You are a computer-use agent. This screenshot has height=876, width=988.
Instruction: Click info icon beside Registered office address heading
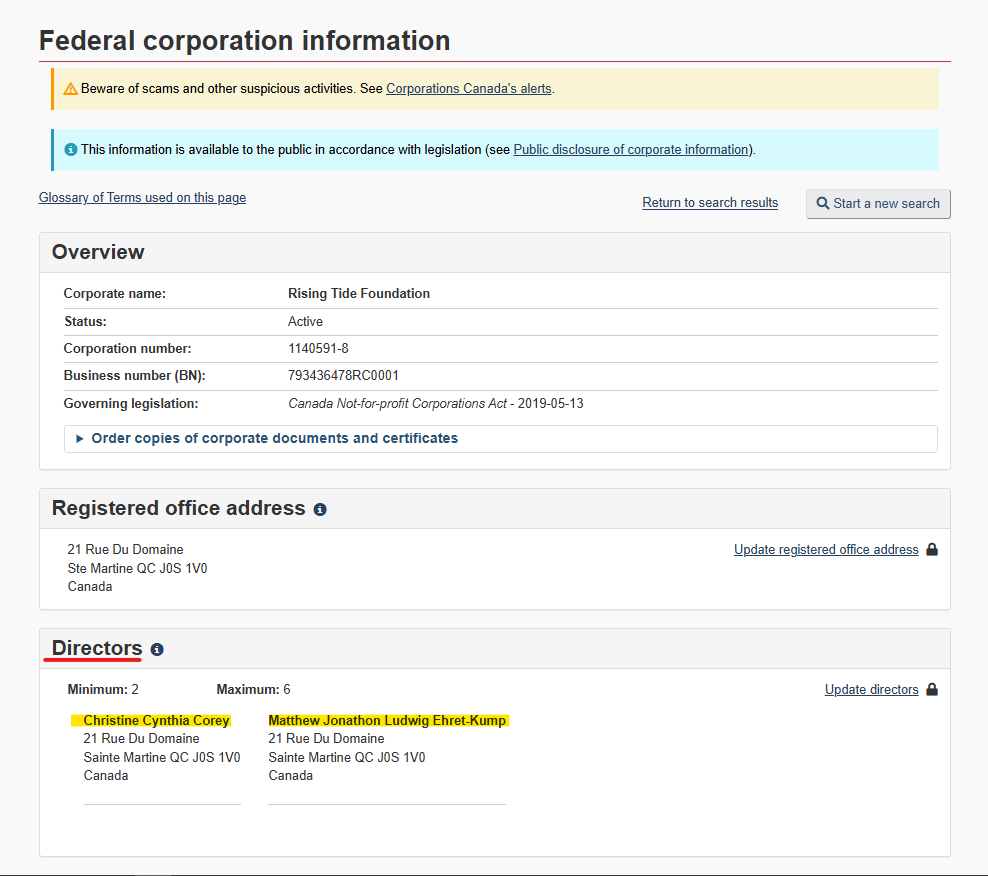point(320,509)
